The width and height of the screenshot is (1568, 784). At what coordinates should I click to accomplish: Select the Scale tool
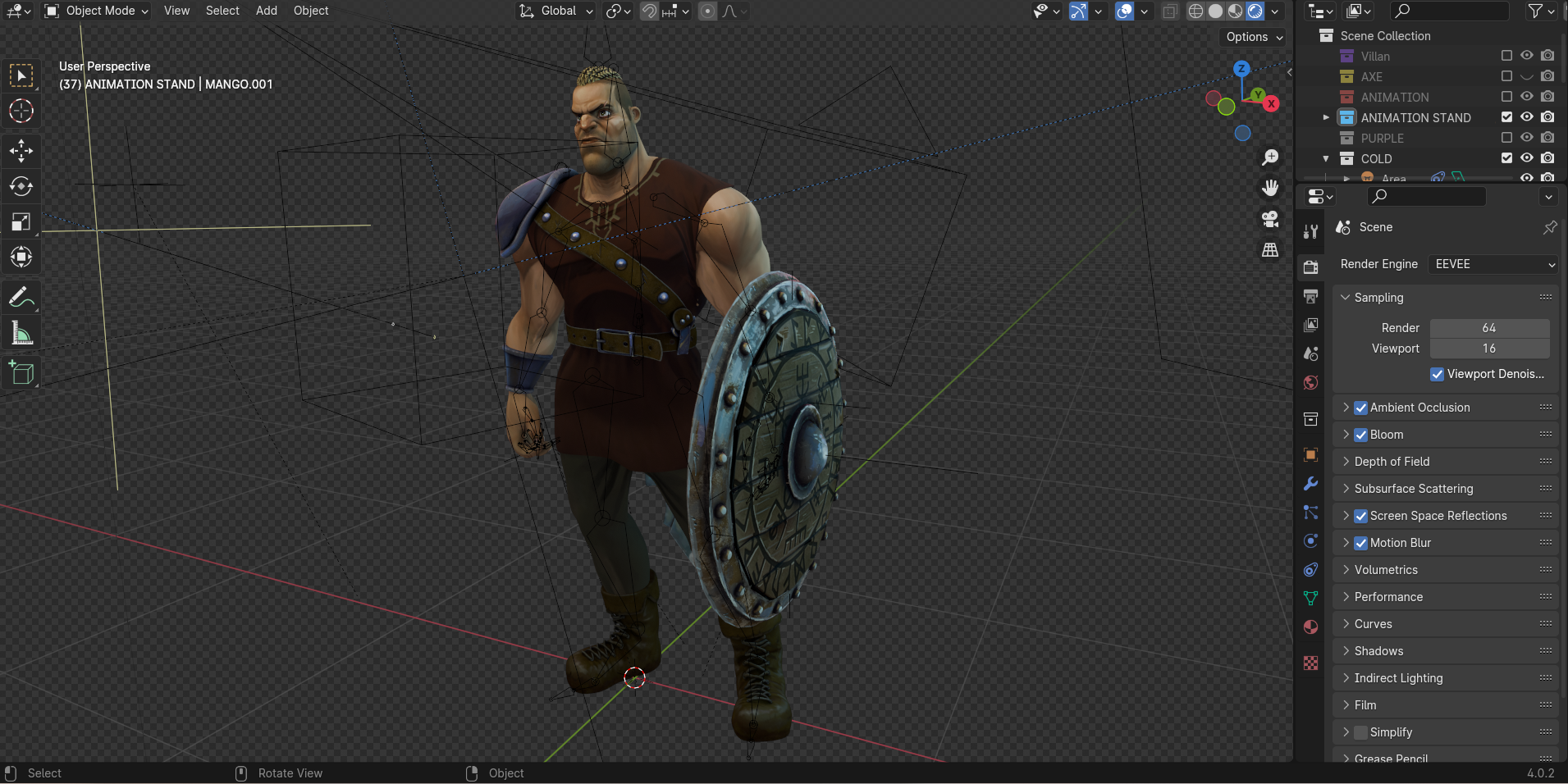[21, 221]
